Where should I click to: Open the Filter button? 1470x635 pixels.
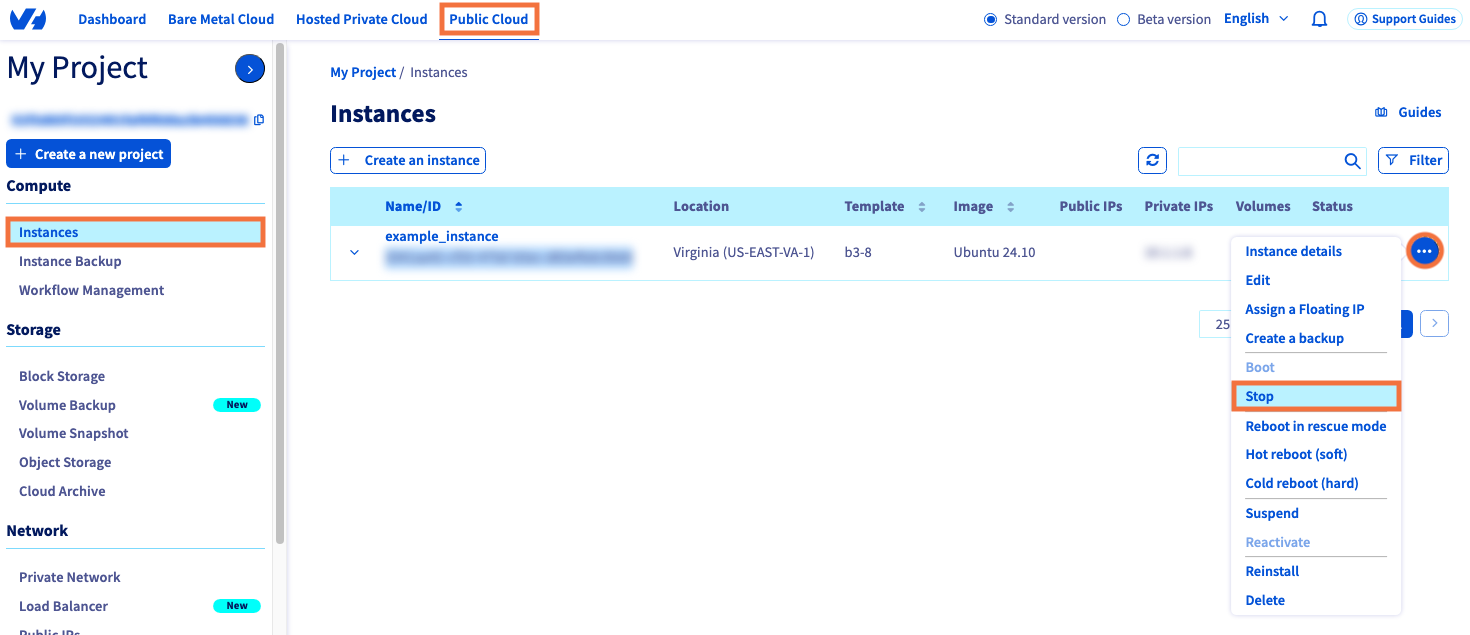1413,160
